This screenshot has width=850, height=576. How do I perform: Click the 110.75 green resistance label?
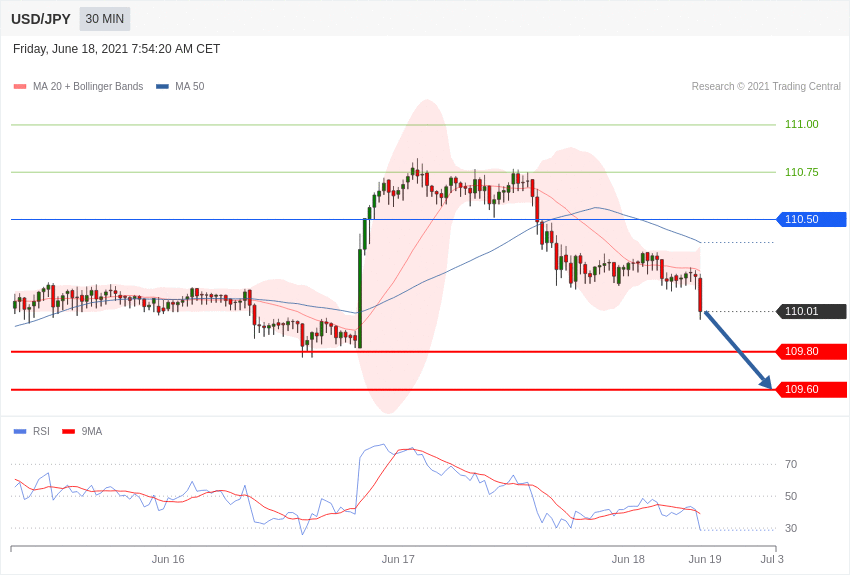coord(802,172)
